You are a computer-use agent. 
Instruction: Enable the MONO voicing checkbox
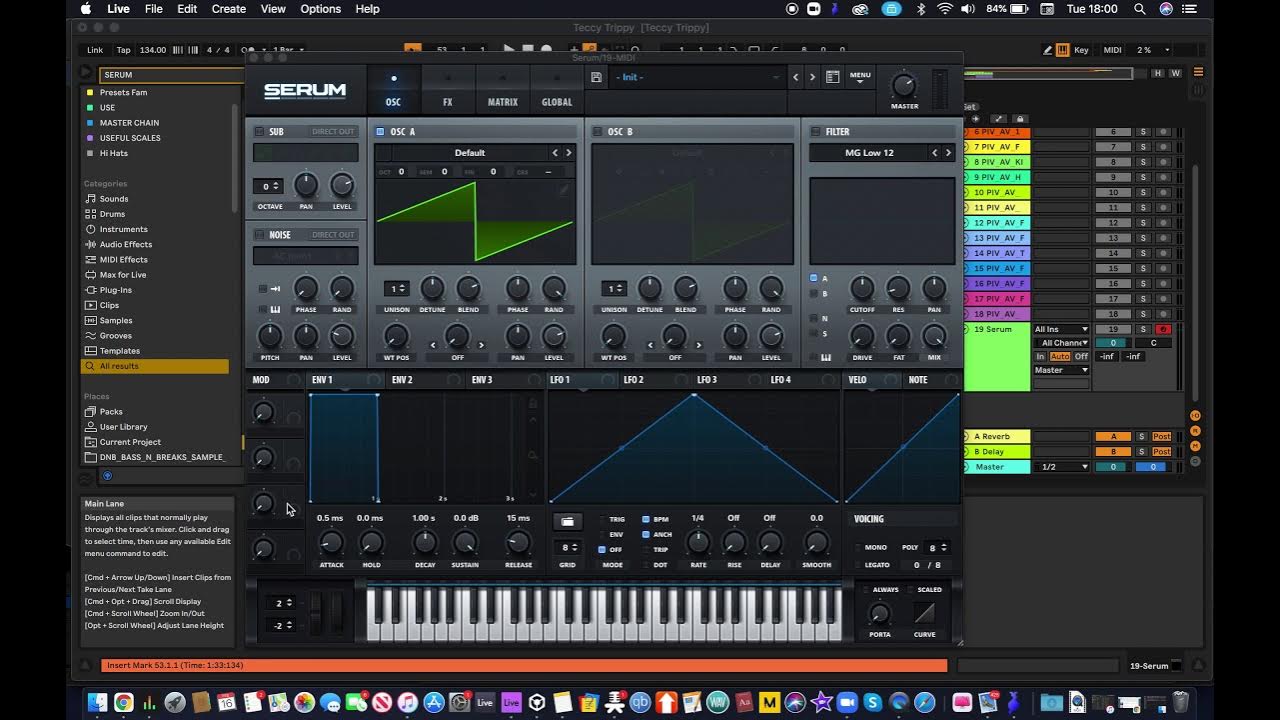[858, 547]
